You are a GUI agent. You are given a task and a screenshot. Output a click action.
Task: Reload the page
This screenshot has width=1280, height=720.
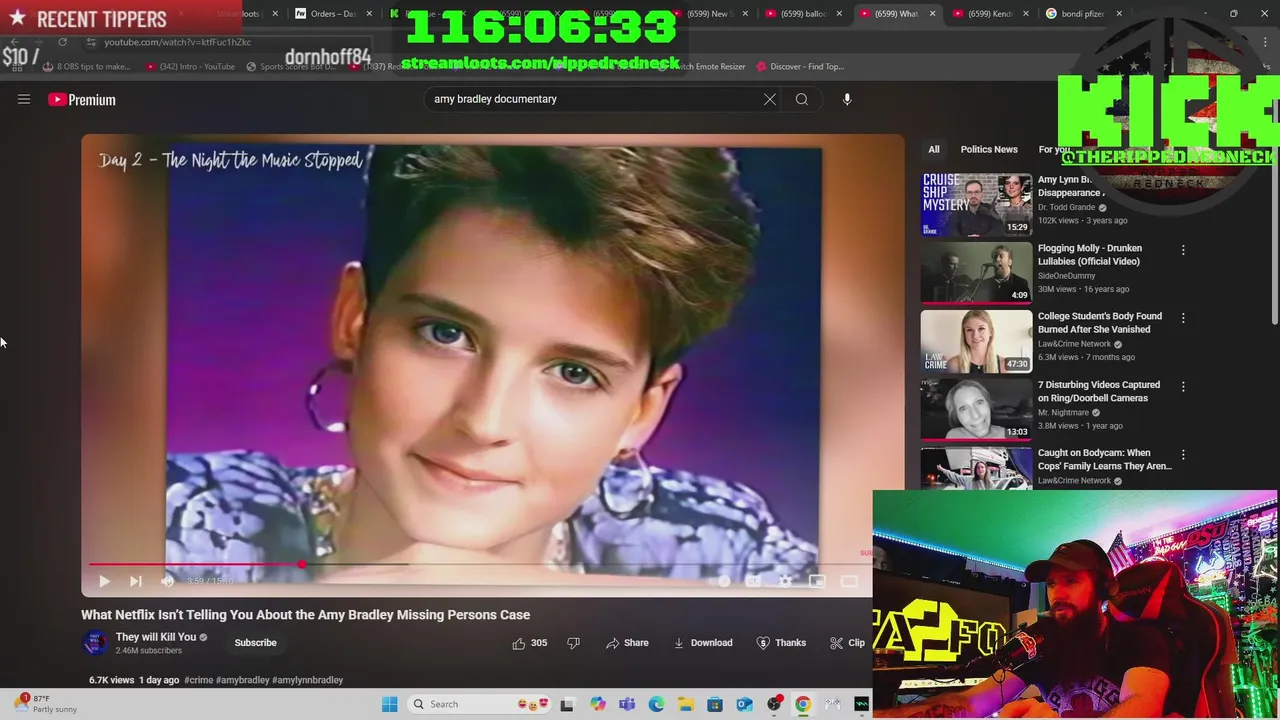pos(62,42)
